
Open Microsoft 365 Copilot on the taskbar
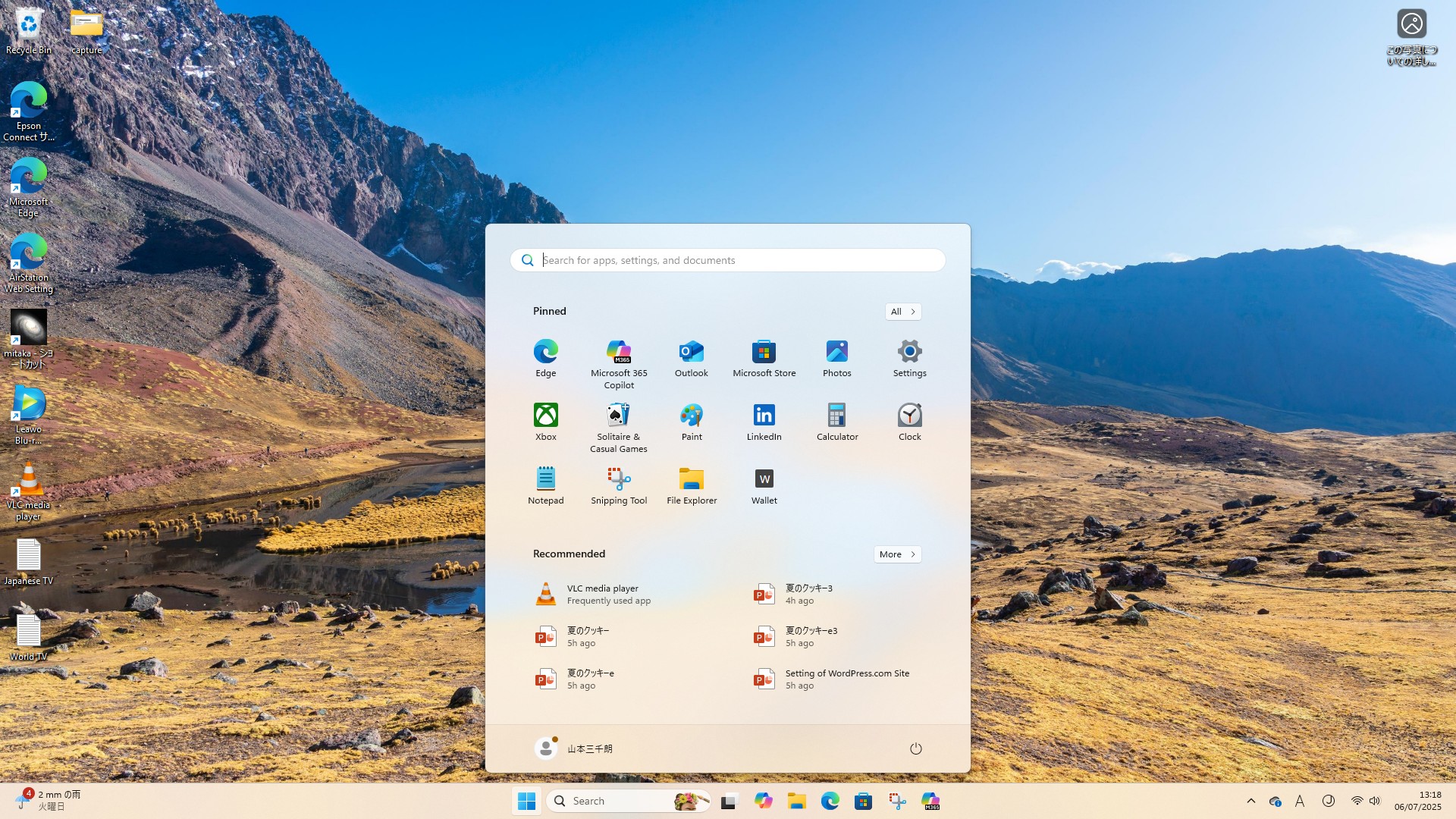pos(930,801)
